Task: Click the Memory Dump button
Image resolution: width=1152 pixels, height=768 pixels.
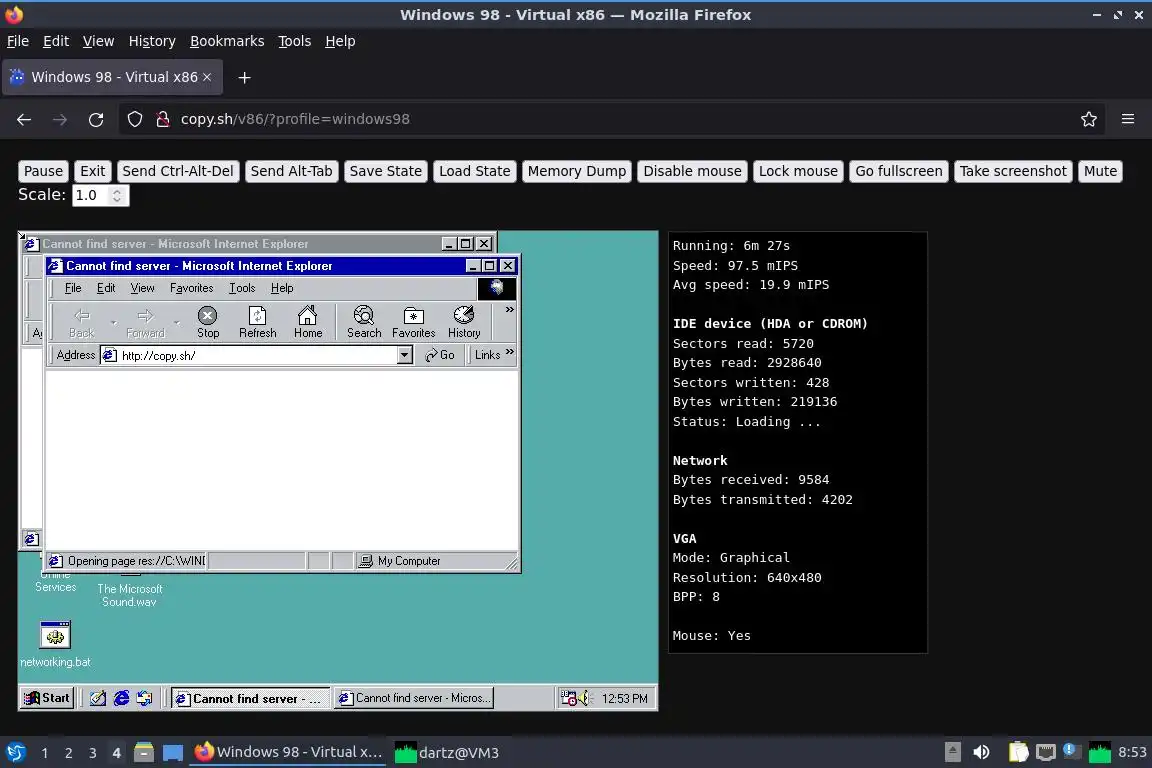Action: pos(577,171)
